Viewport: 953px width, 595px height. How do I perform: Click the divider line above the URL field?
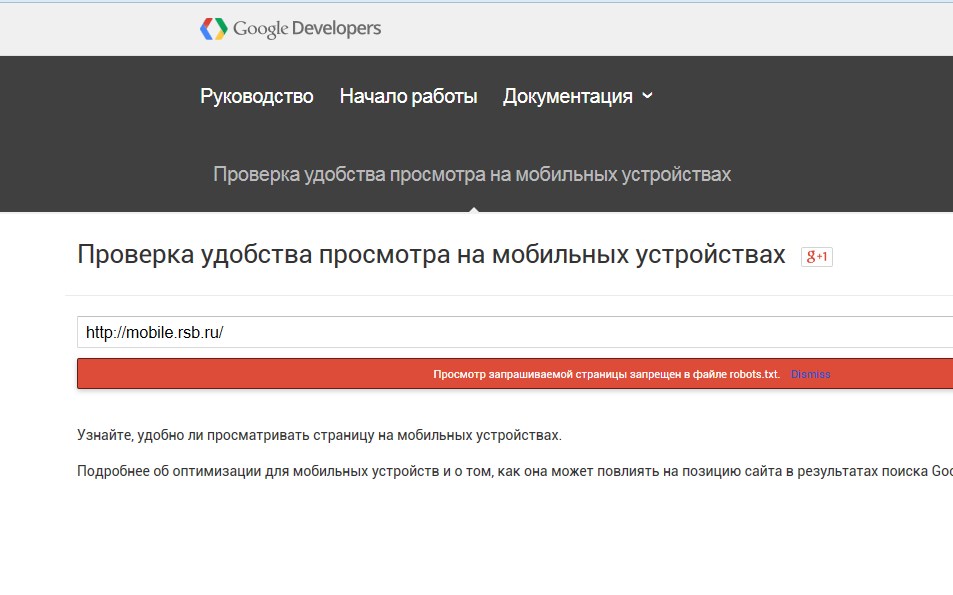pyautogui.click(x=500, y=295)
